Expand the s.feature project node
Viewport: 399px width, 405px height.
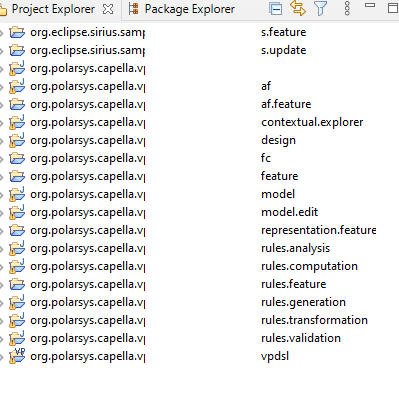2,32
